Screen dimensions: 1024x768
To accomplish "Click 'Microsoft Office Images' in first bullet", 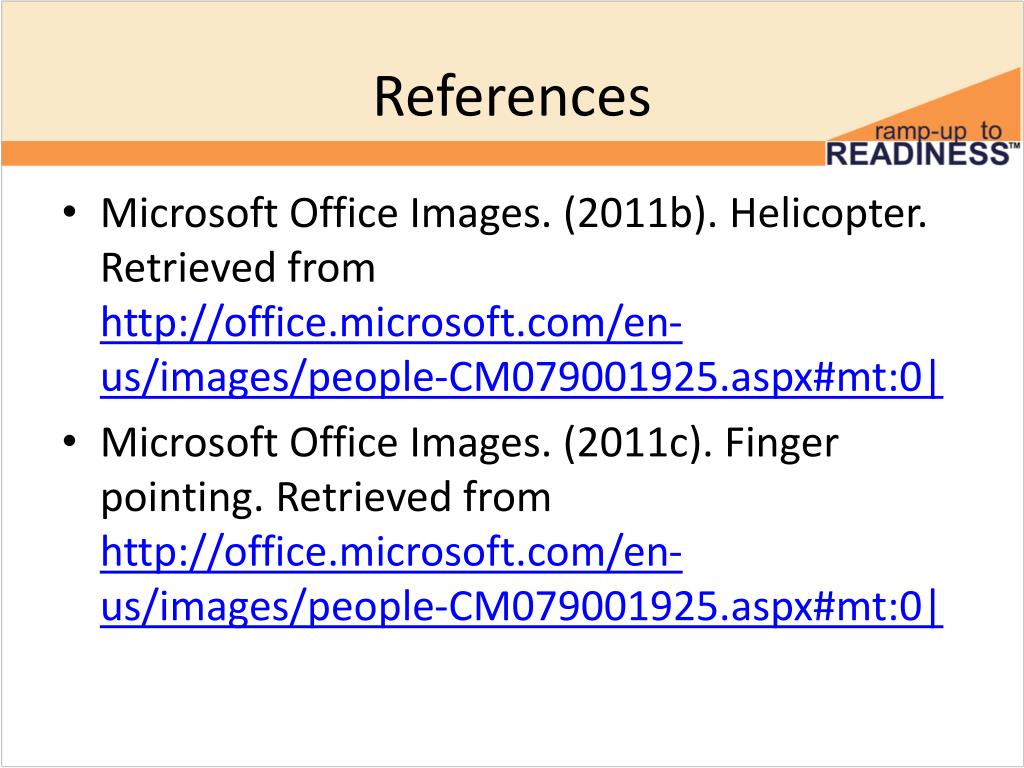I will (x=325, y=214).
